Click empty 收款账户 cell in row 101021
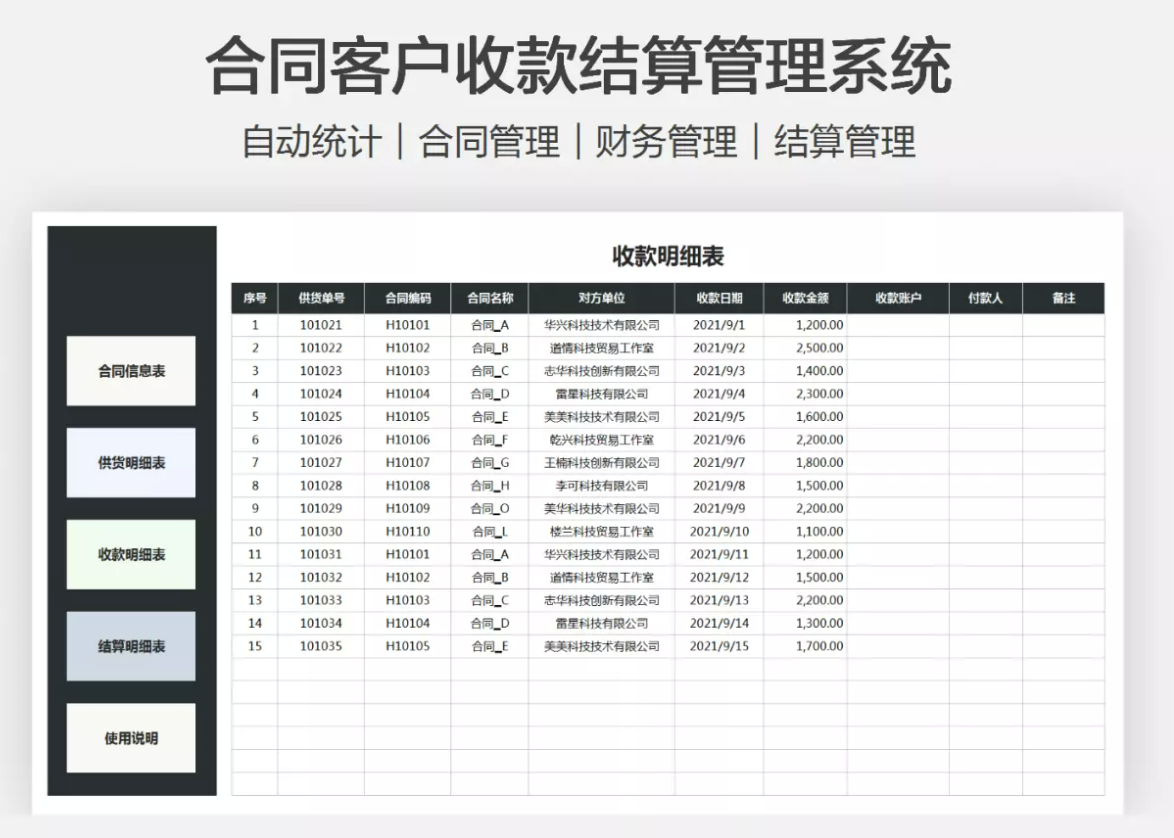The height and width of the screenshot is (838, 1174). (898, 325)
